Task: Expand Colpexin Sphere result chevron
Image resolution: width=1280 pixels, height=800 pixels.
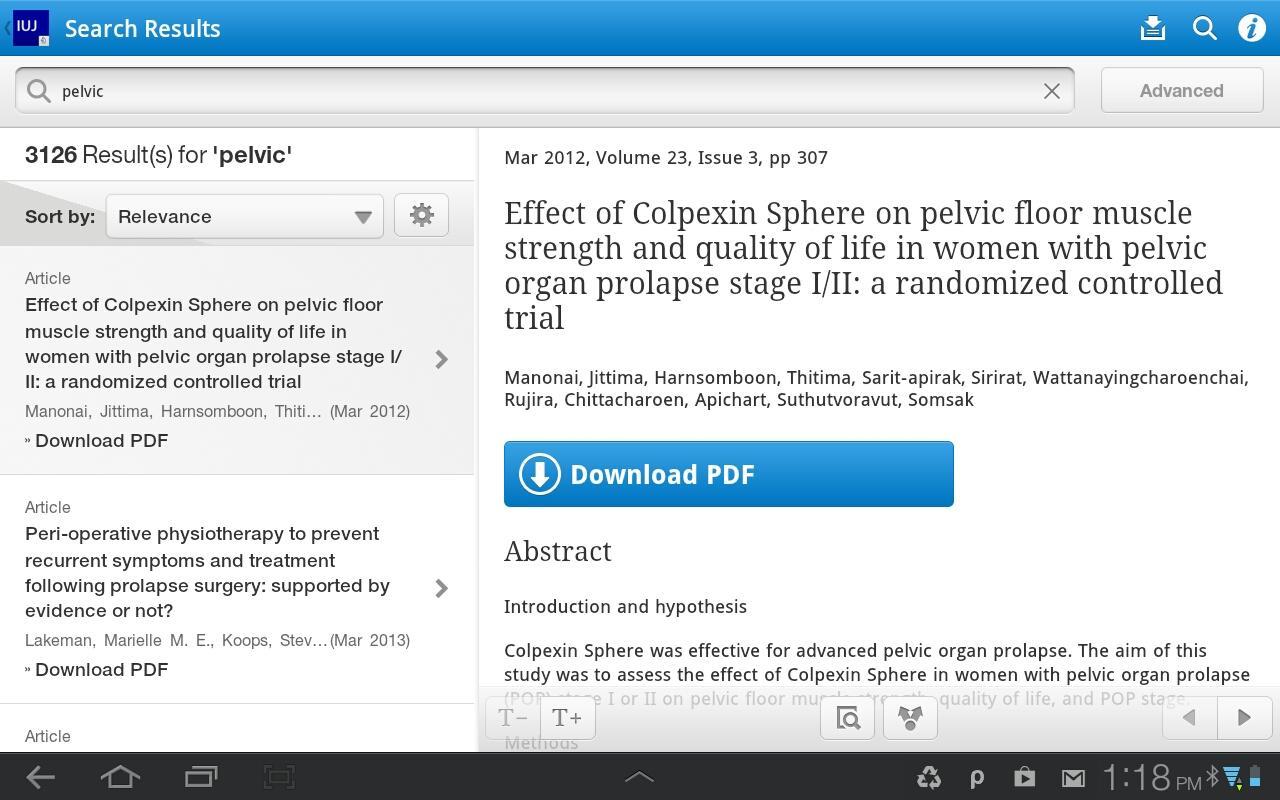Action: pos(441,359)
